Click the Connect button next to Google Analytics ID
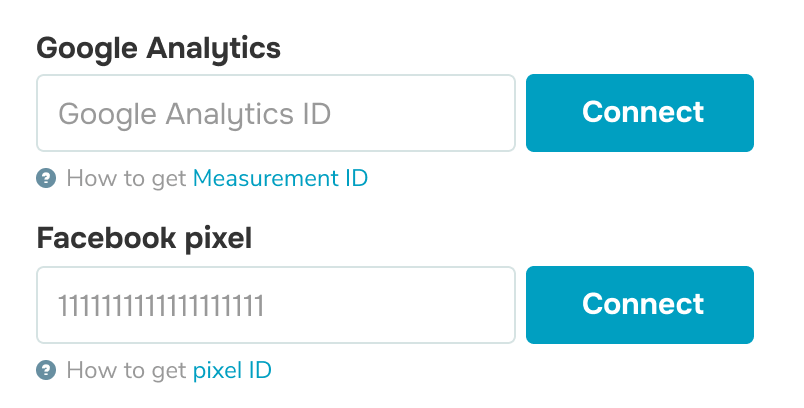This screenshot has width=804, height=408. 640,113
